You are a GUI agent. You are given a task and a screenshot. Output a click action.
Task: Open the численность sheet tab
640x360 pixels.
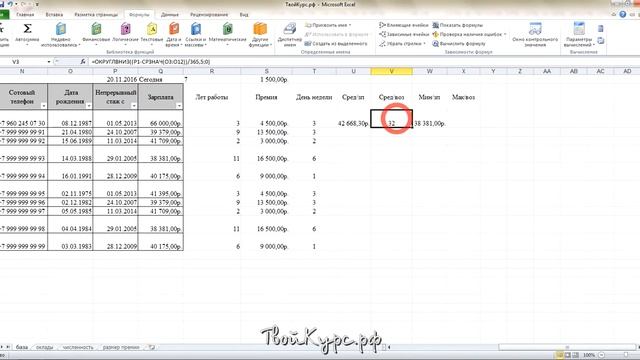click(x=78, y=347)
